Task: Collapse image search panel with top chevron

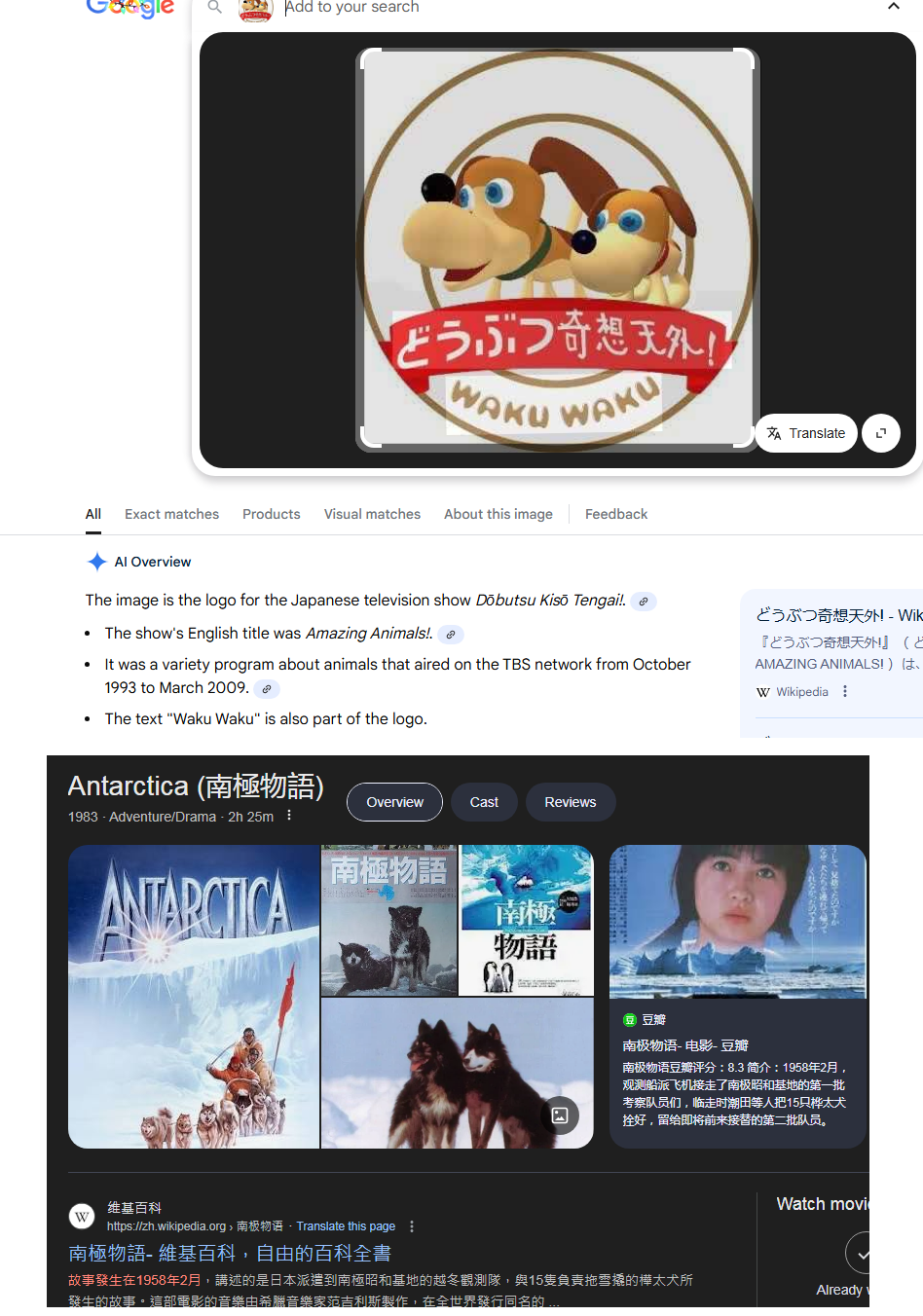Action: click(x=893, y=7)
